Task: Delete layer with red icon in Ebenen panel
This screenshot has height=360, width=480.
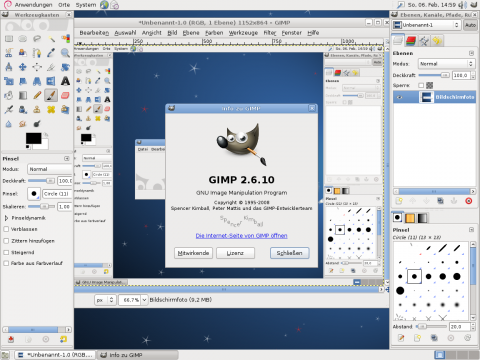Action: [468, 201]
